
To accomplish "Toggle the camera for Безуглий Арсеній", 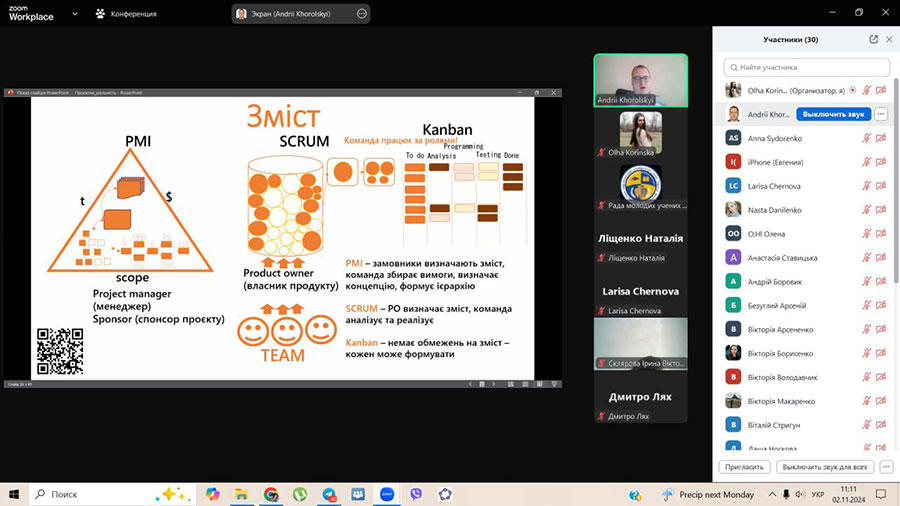I will pyautogui.click(x=881, y=305).
